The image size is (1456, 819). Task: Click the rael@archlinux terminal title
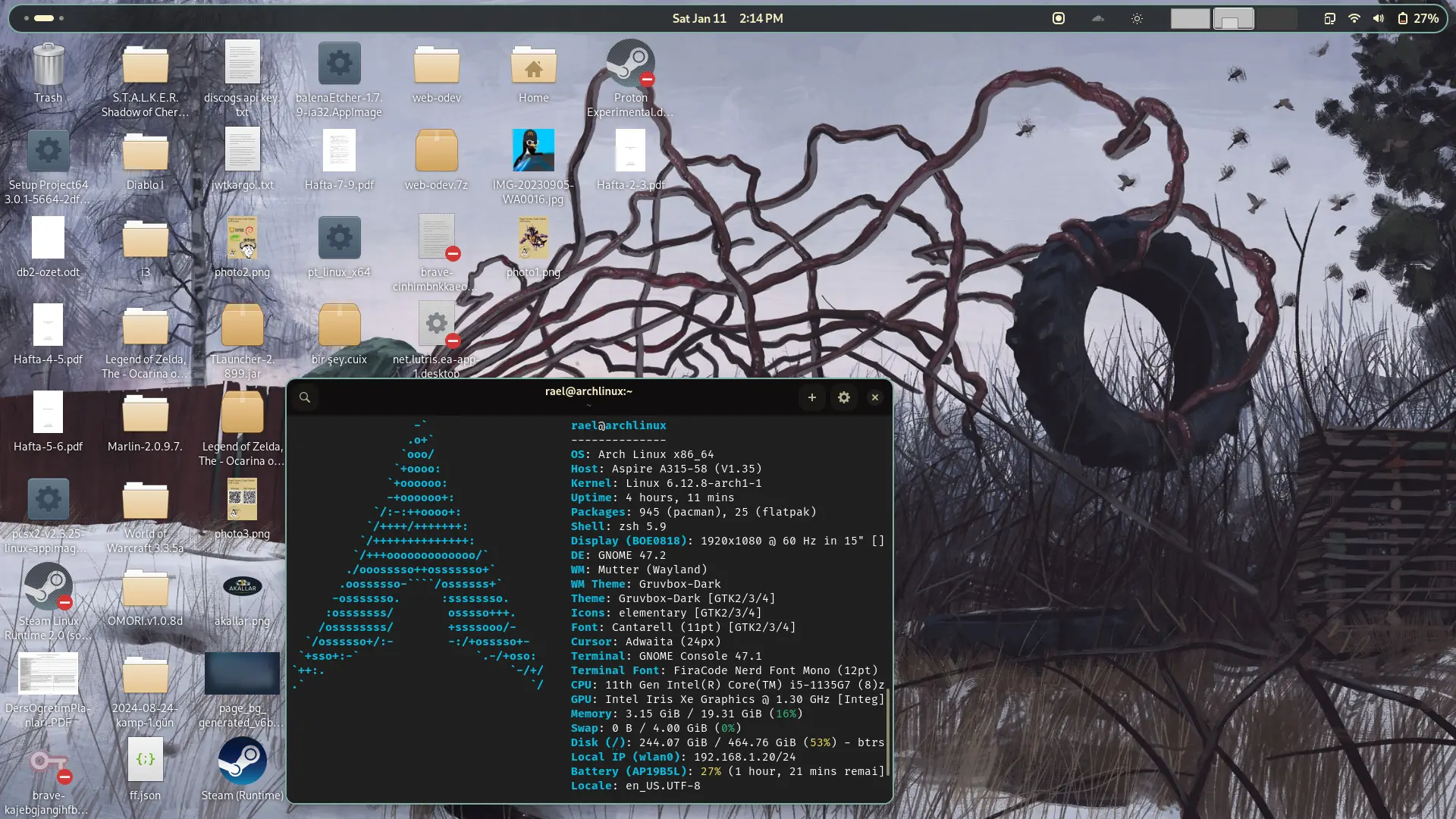(588, 391)
